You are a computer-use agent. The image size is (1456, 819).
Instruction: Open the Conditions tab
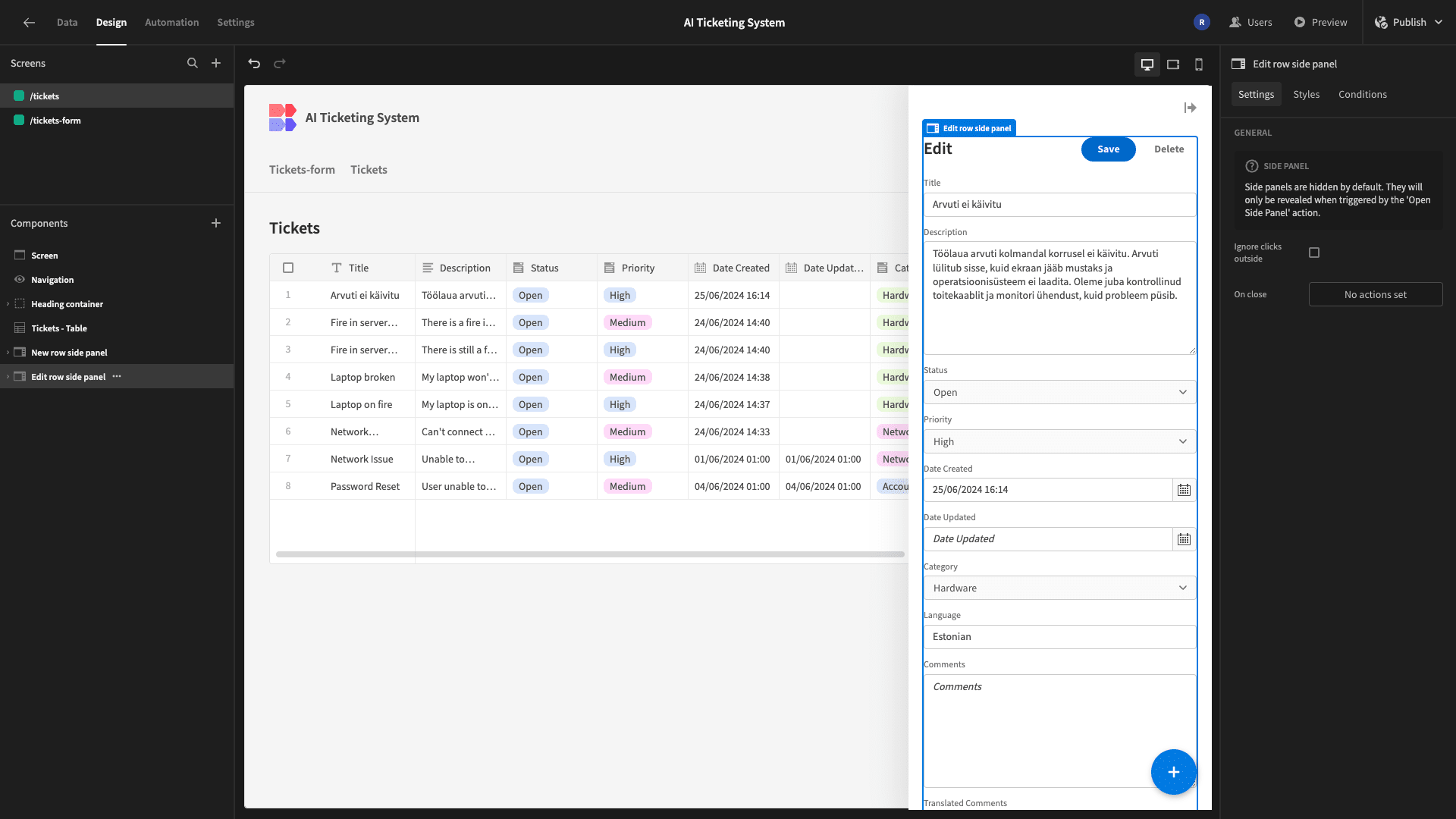[1362, 95]
